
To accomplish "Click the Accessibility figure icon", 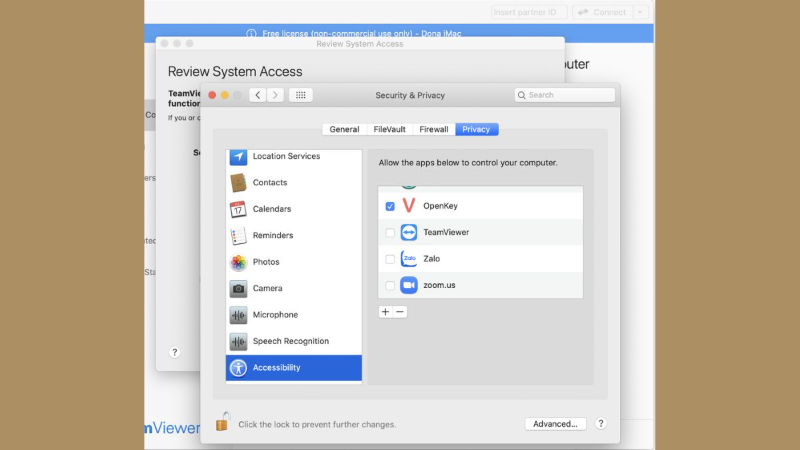I will pyautogui.click(x=238, y=368).
